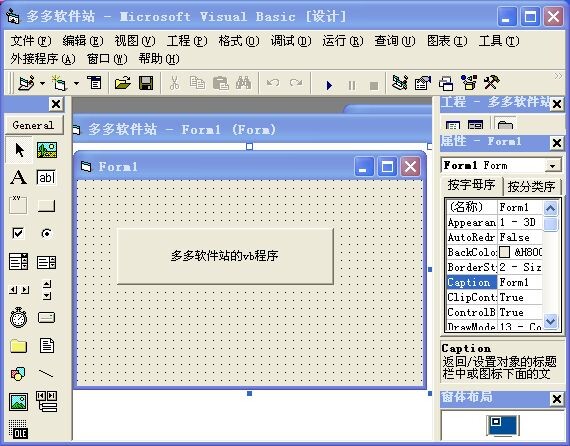Click the properties list scroll-up arrow
Screen dimensions: 570x446
[550, 209]
